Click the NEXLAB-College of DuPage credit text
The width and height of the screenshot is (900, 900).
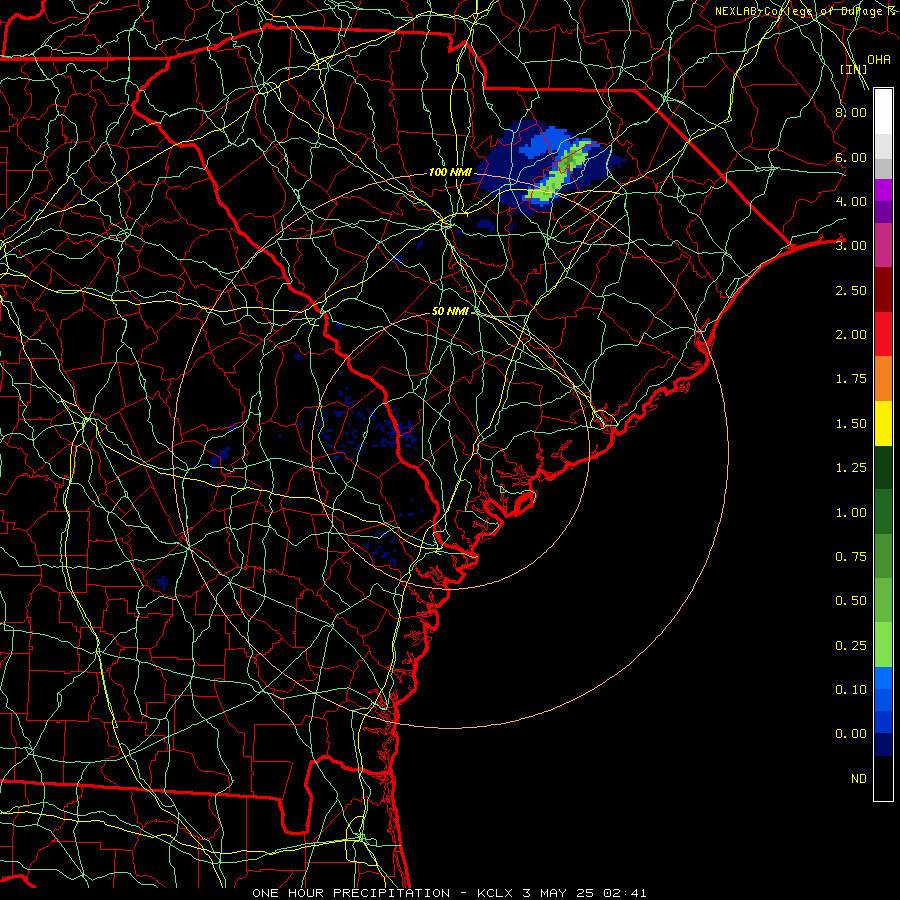[x=806, y=11]
